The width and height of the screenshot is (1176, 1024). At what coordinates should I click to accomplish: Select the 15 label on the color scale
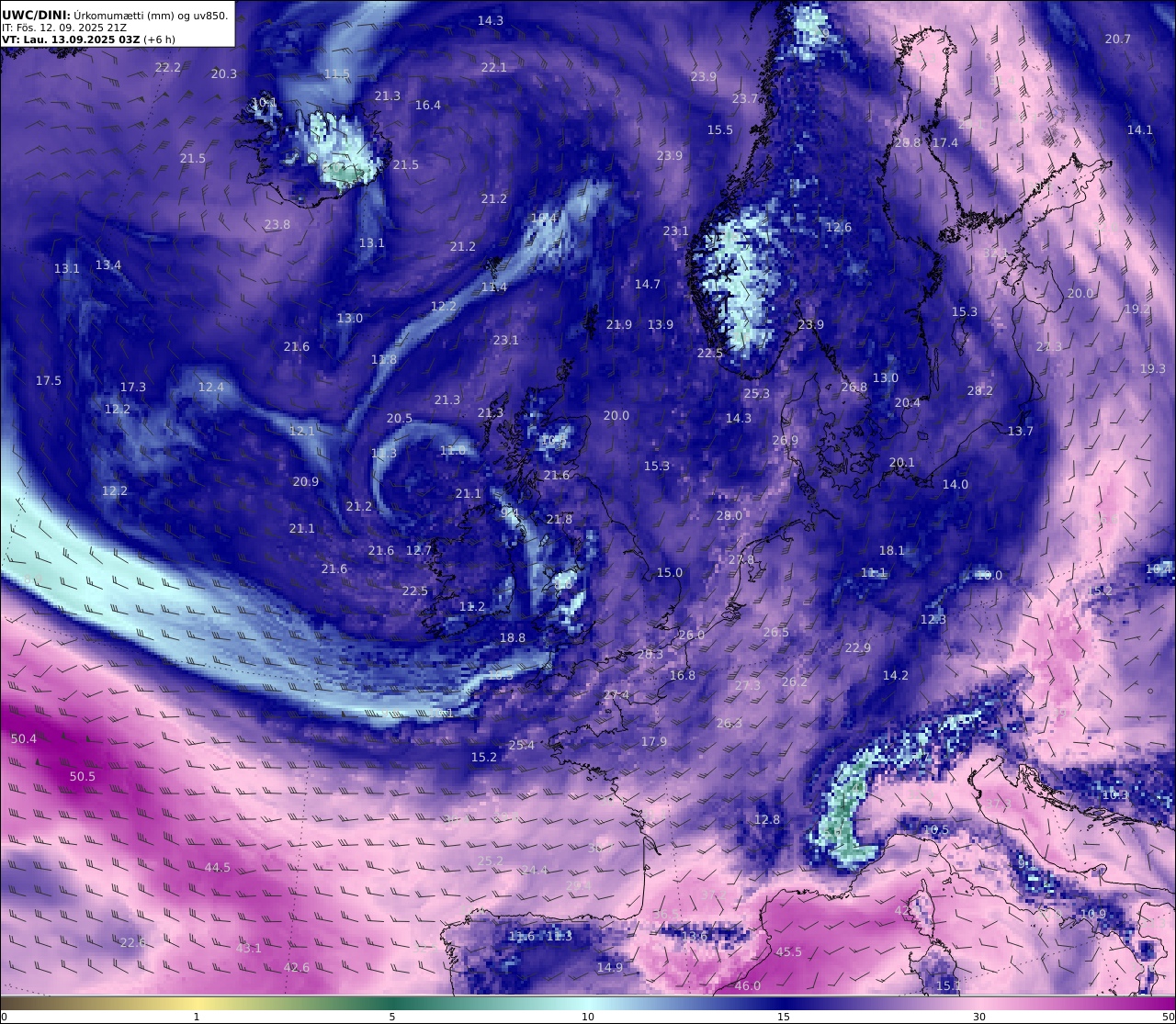(x=784, y=1017)
